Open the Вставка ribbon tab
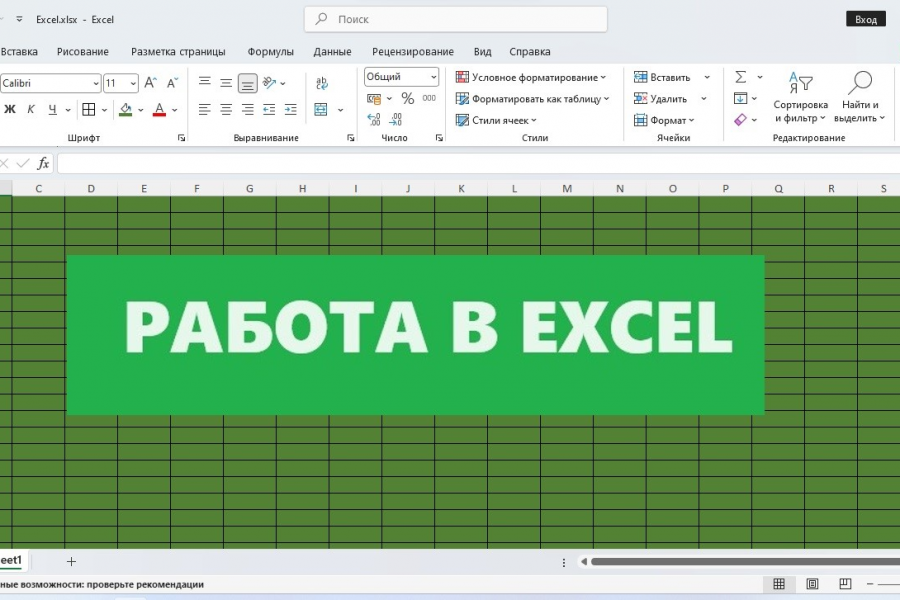This screenshot has width=900, height=600. pos(19,52)
